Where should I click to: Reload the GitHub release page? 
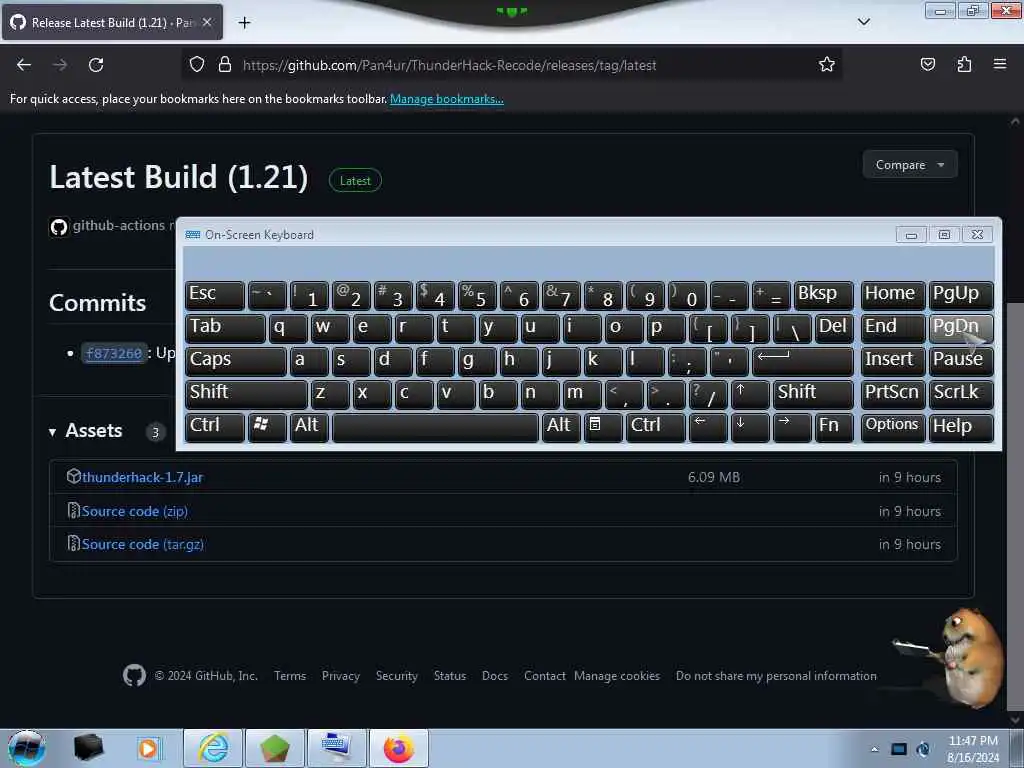point(96,65)
